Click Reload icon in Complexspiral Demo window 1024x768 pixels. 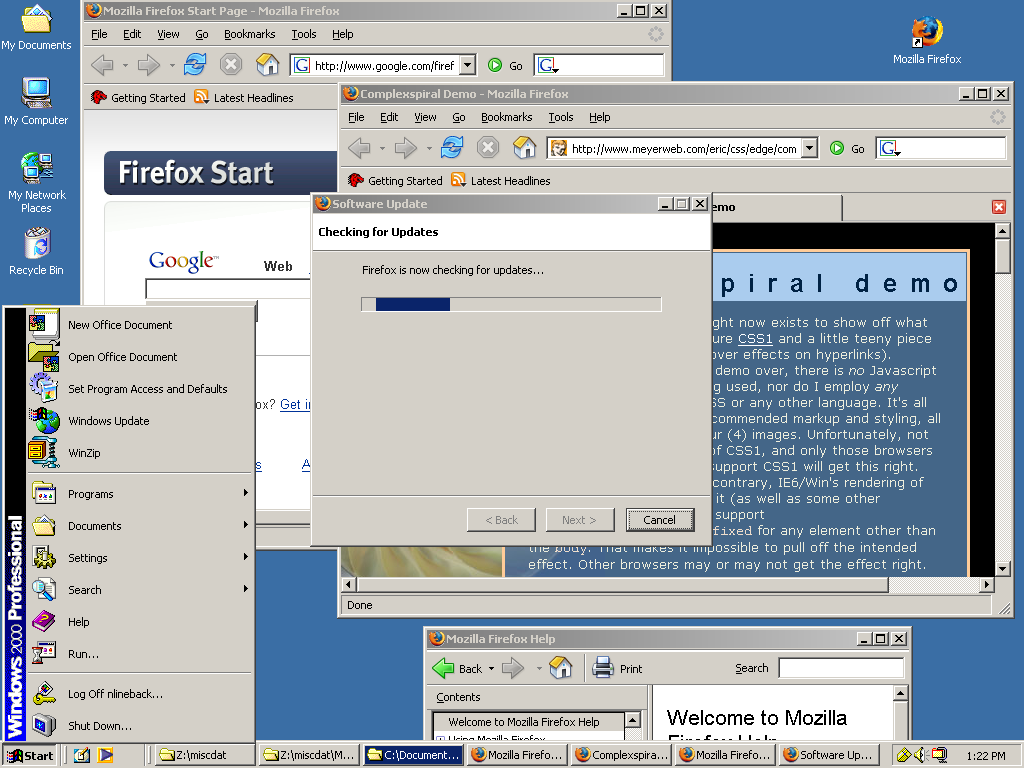pyautogui.click(x=452, y=148)
